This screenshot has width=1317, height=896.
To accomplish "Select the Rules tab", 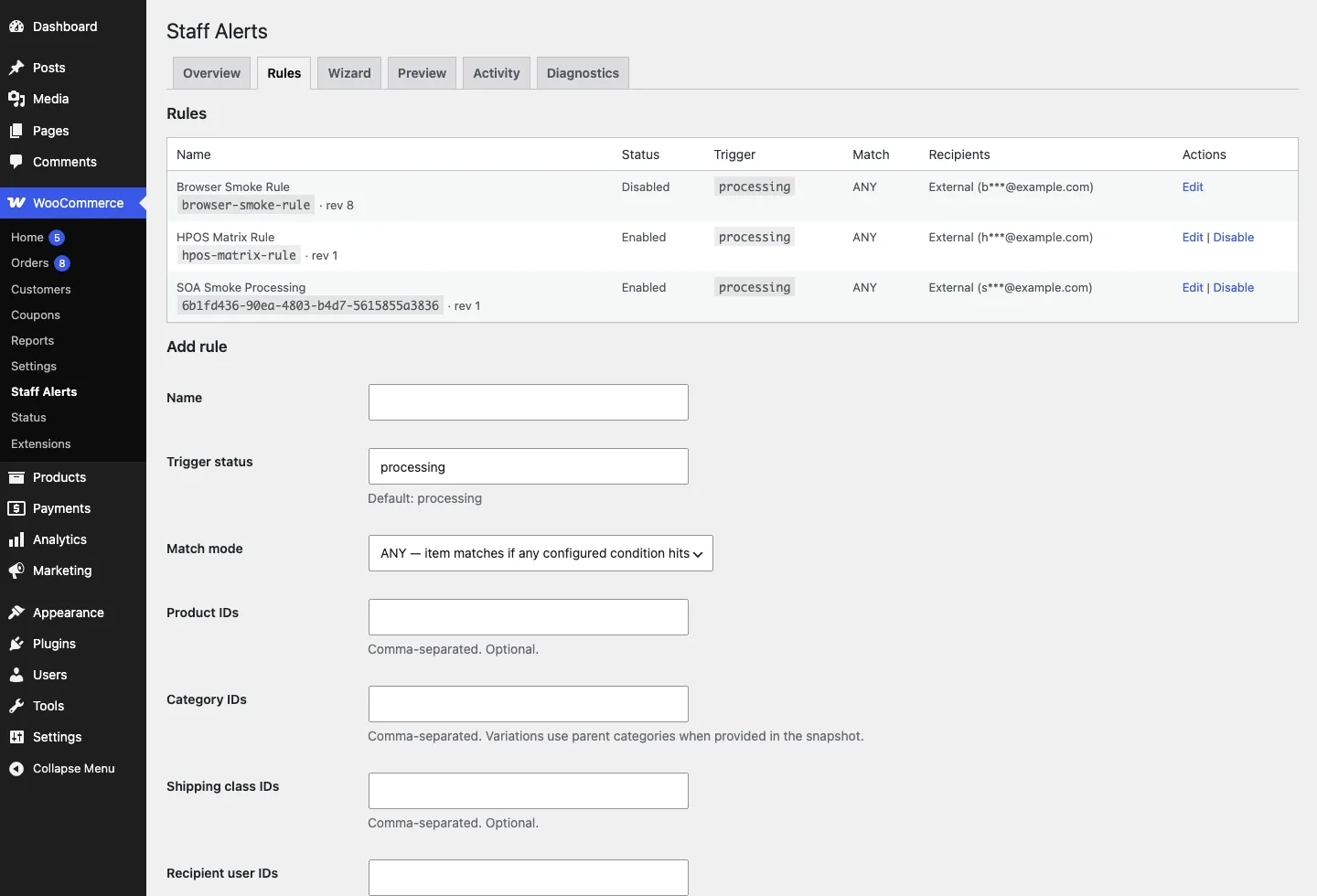I will (284, 73).
